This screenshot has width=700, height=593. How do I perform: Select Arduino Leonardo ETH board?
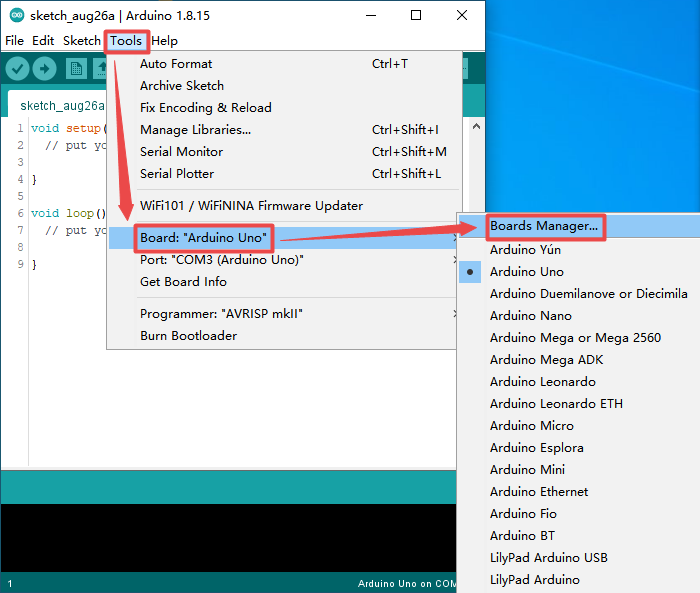(579, 404)
